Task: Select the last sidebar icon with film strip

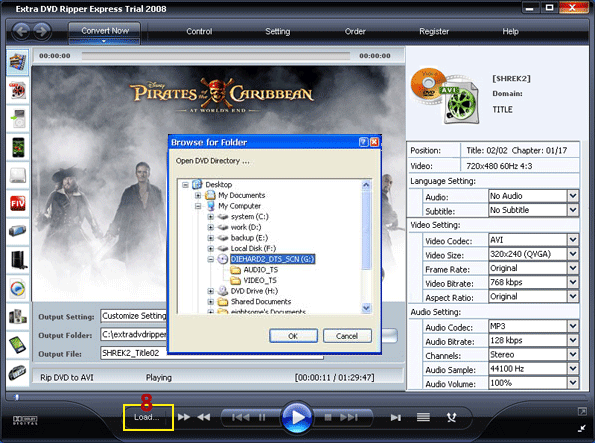Action: 17,373
